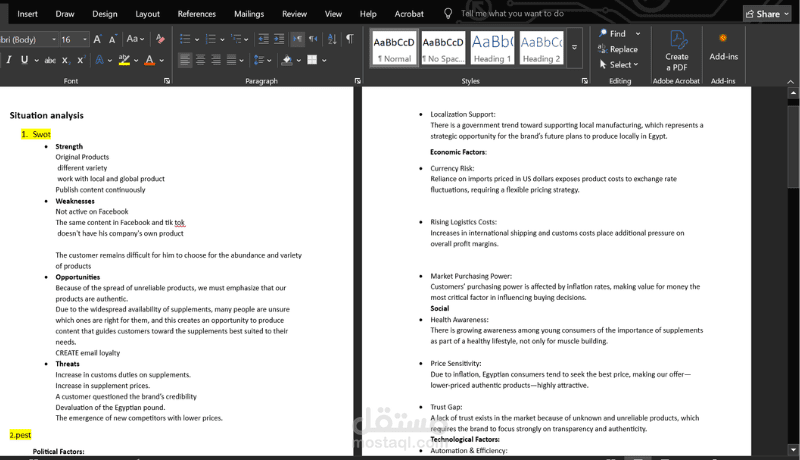Insert a bulleted list
This screenshot has height=460, width=800.
click(185, 39)
